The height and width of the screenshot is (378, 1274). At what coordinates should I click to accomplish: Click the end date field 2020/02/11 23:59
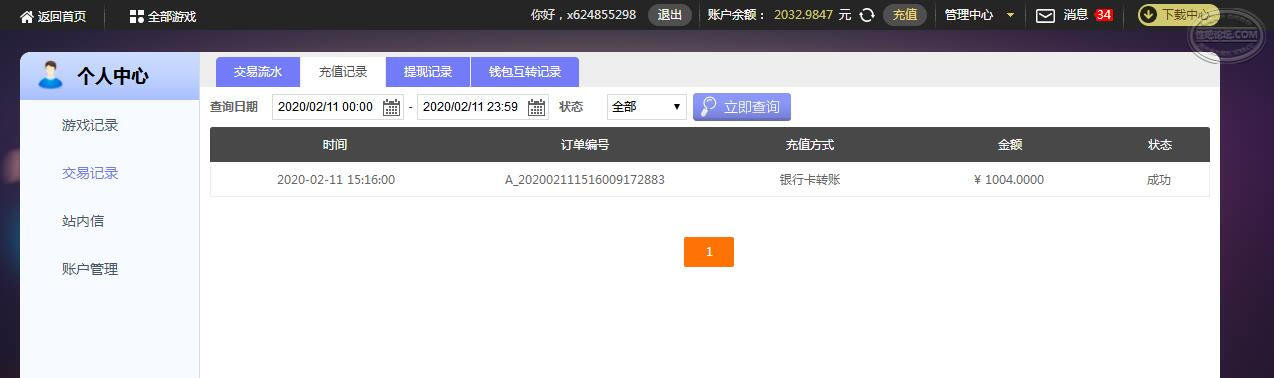483,107
